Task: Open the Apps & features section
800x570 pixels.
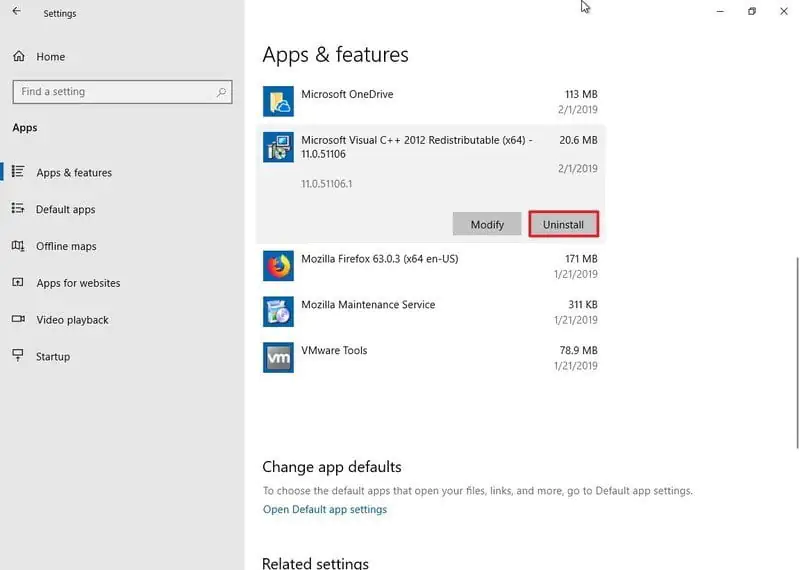Action: (x=74, y=173)
